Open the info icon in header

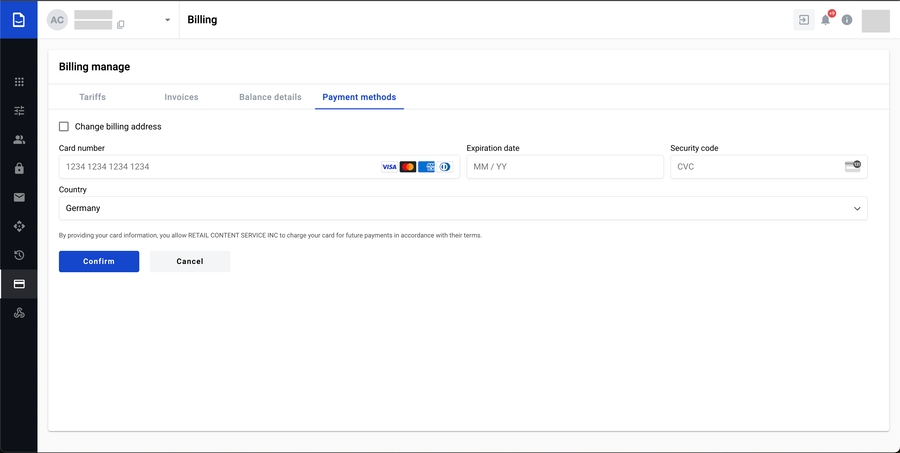click(x=847, y=20)
